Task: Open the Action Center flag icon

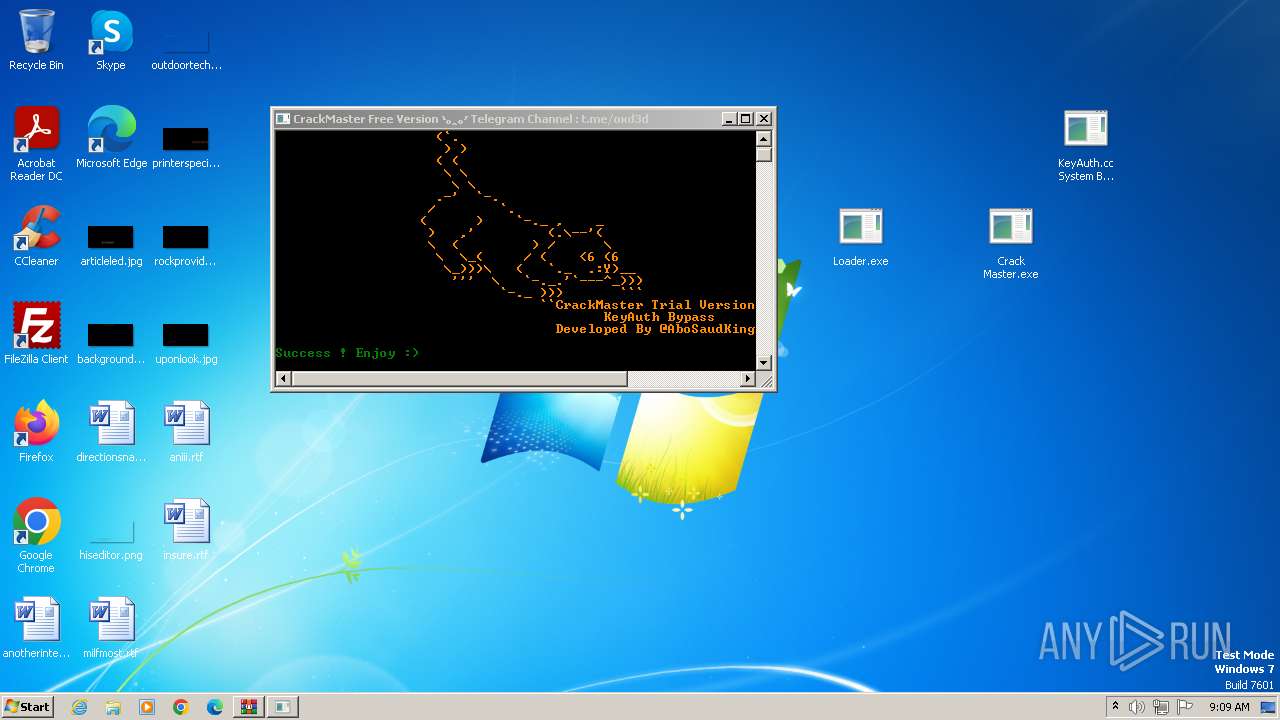Action: point(1185,707)
